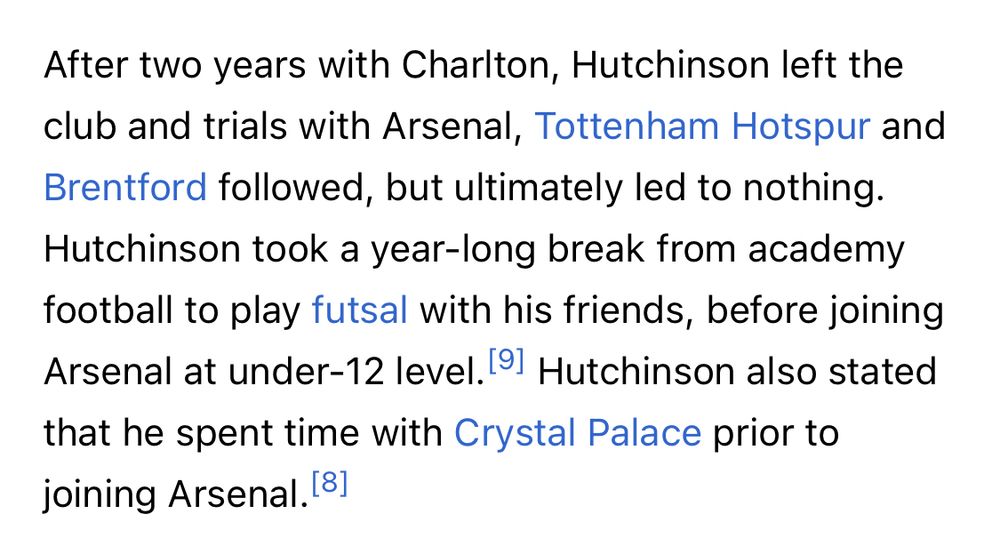Place cursor on "year-long" text
Image resolution: width=1000 pixels, height=548 pixels.
[453, 250]
